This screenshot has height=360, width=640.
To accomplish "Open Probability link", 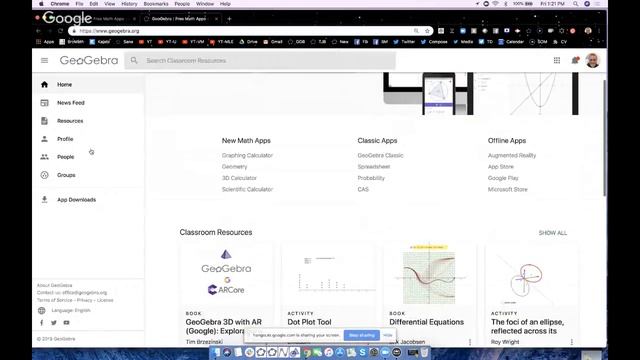I will click(x=371, y=178).
